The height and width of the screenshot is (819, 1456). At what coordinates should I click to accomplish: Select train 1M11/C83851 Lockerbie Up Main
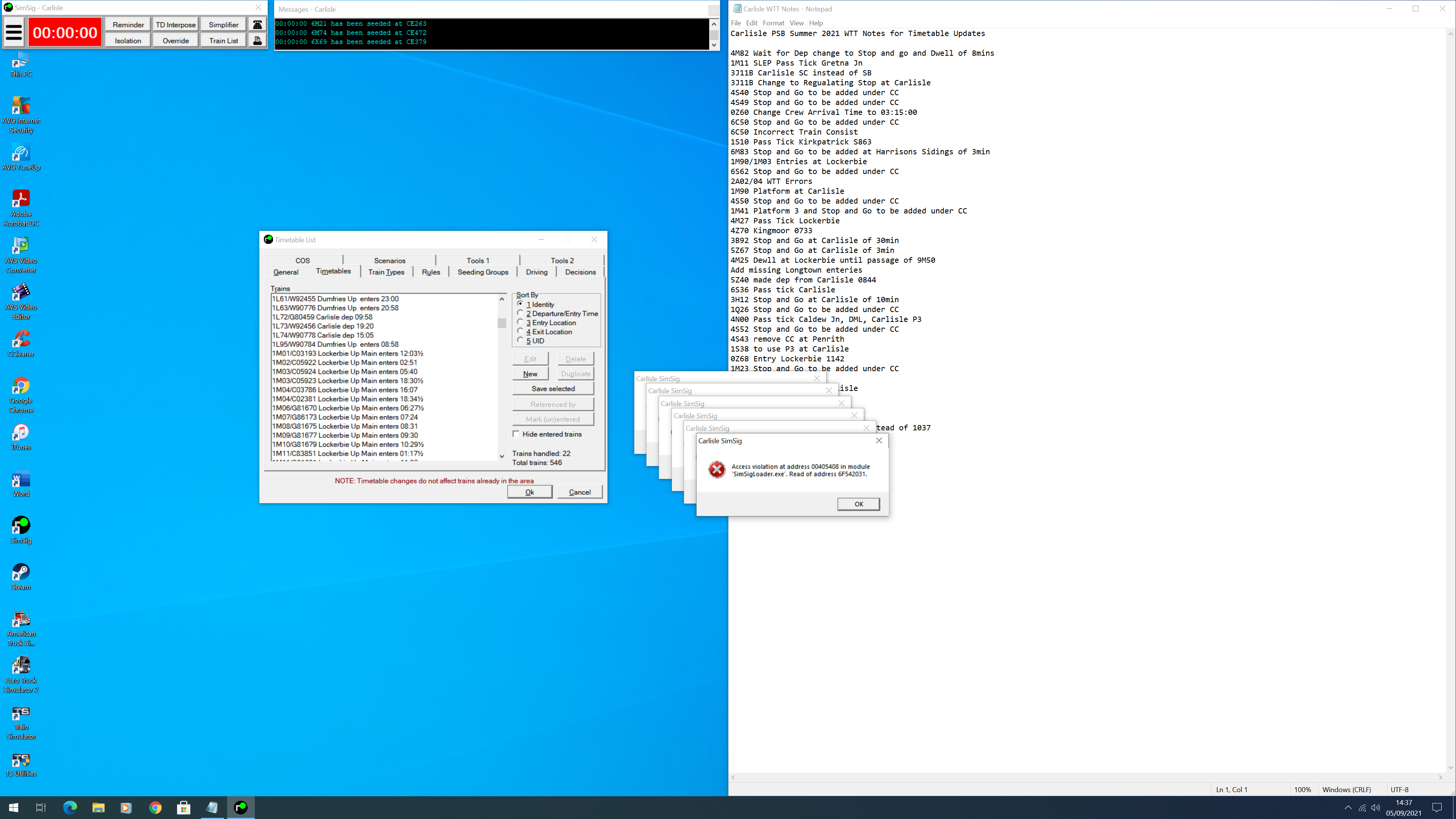click(x=348, y=453)
